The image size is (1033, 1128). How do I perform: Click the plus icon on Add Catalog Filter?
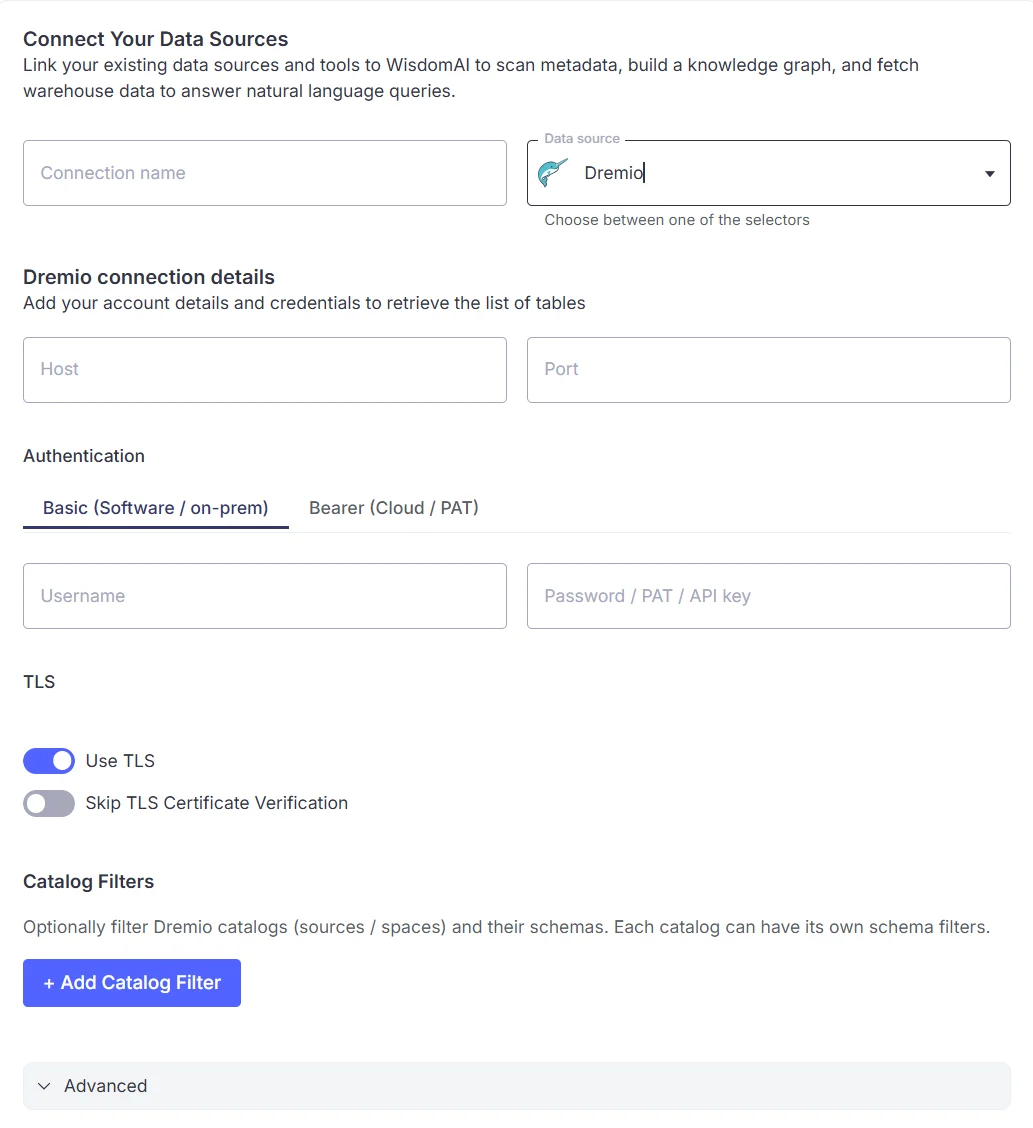[x=49, y=983]
